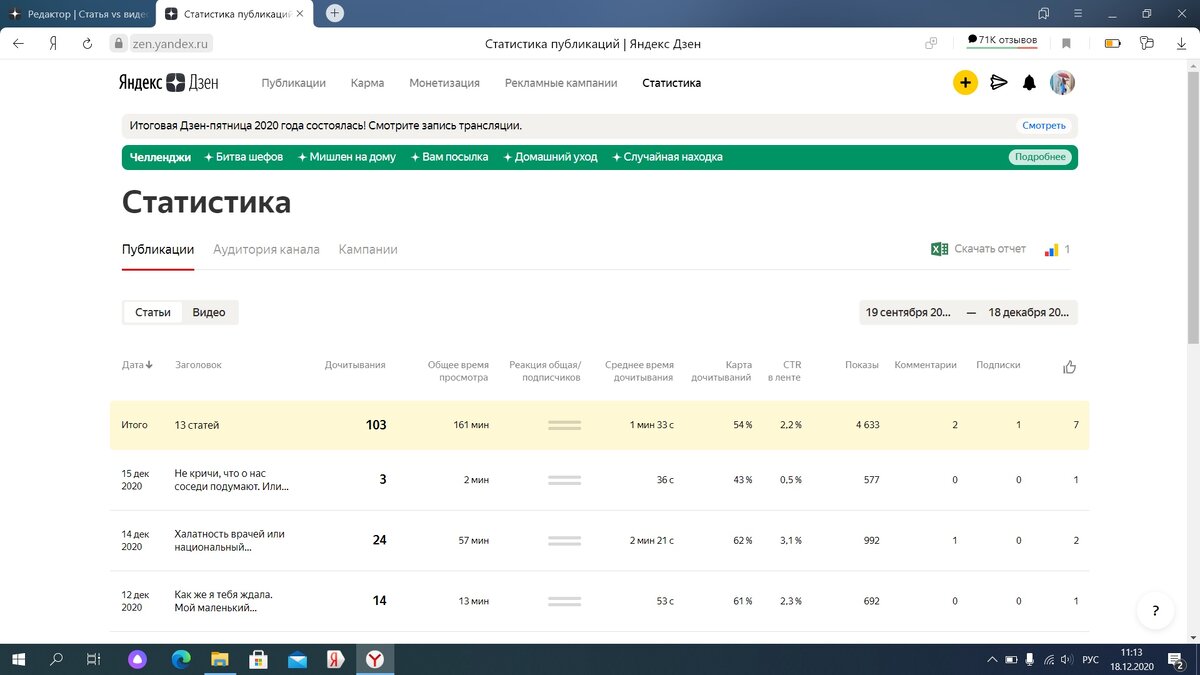Open Карма in top navigation
This screenshot has height=675, width=1200.
tap(367, 83)
